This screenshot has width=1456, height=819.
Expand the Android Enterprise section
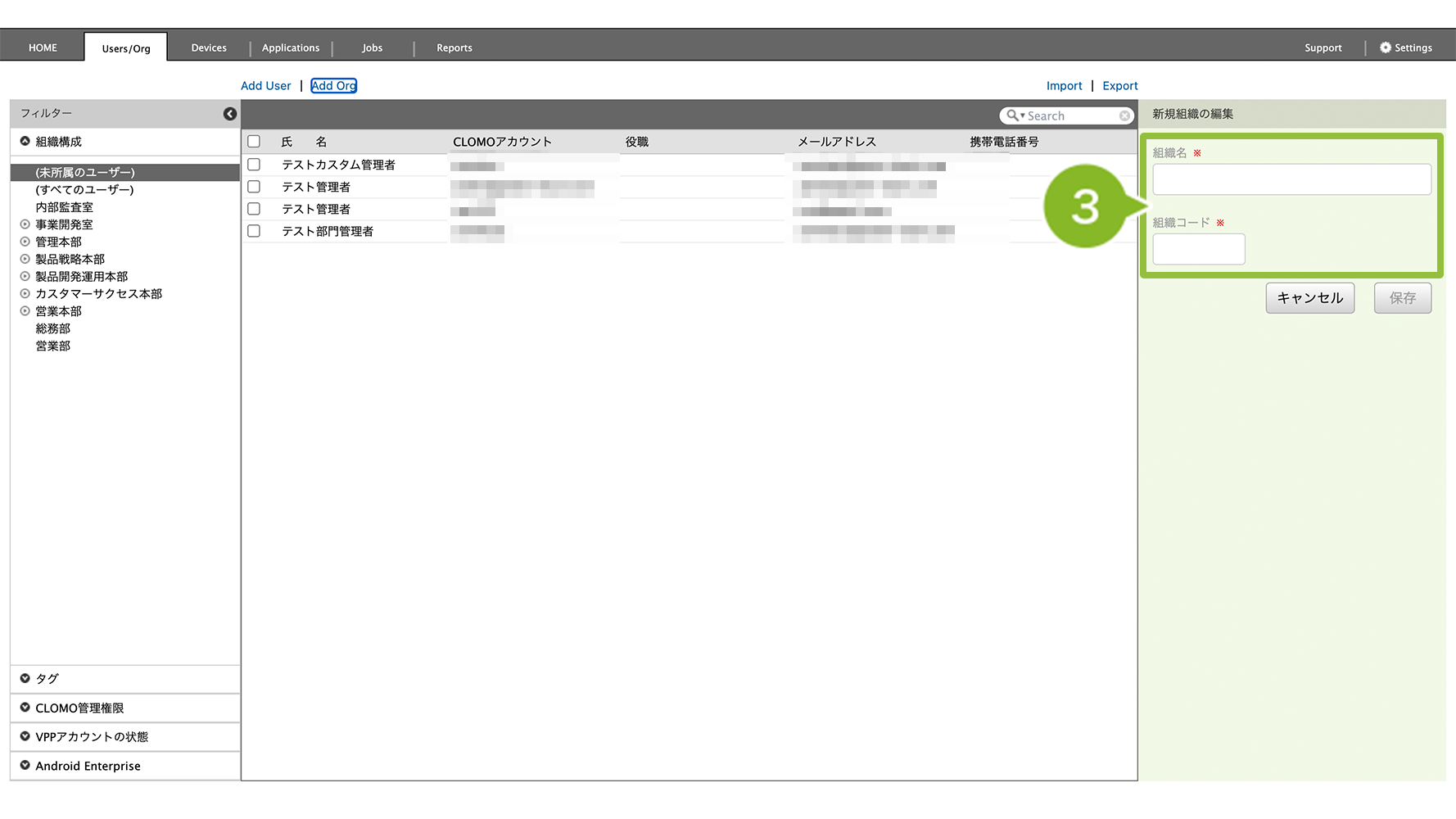point(25,766)
